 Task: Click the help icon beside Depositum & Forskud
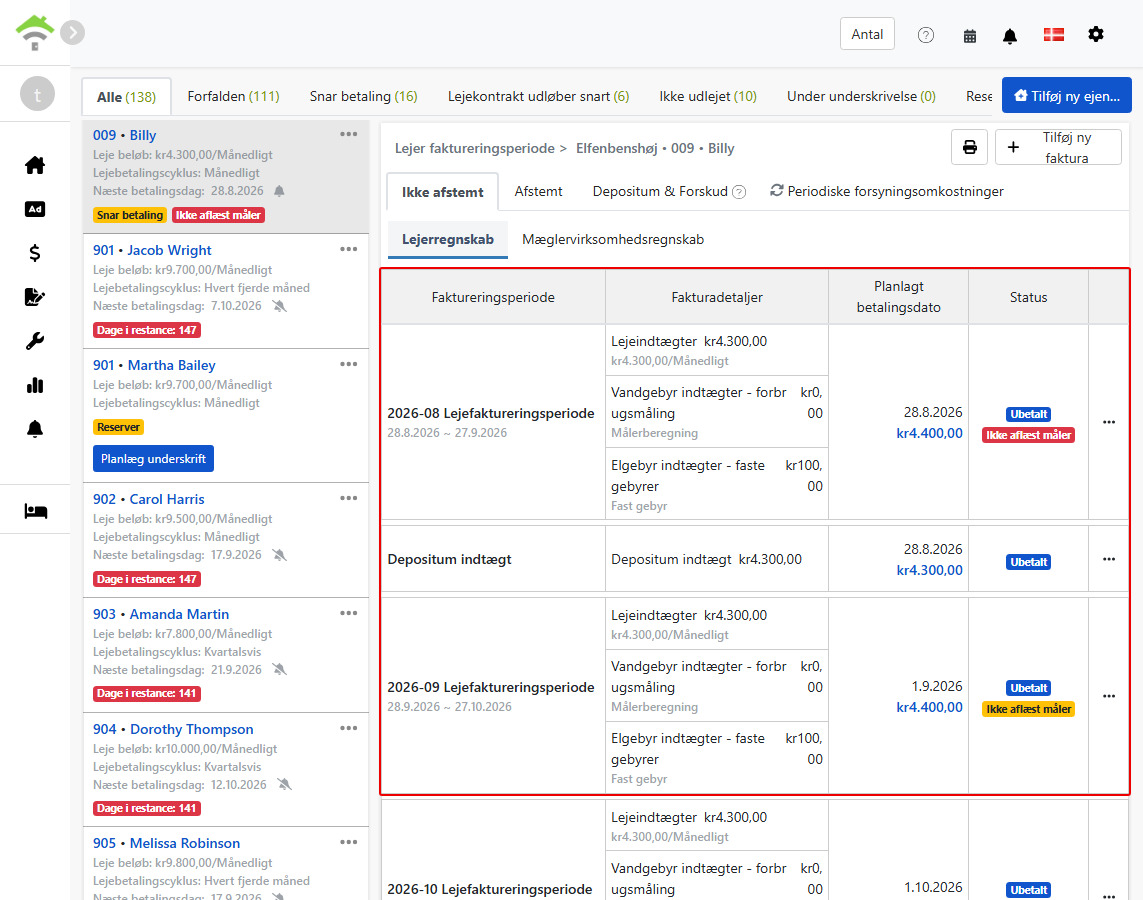(738, 192)
